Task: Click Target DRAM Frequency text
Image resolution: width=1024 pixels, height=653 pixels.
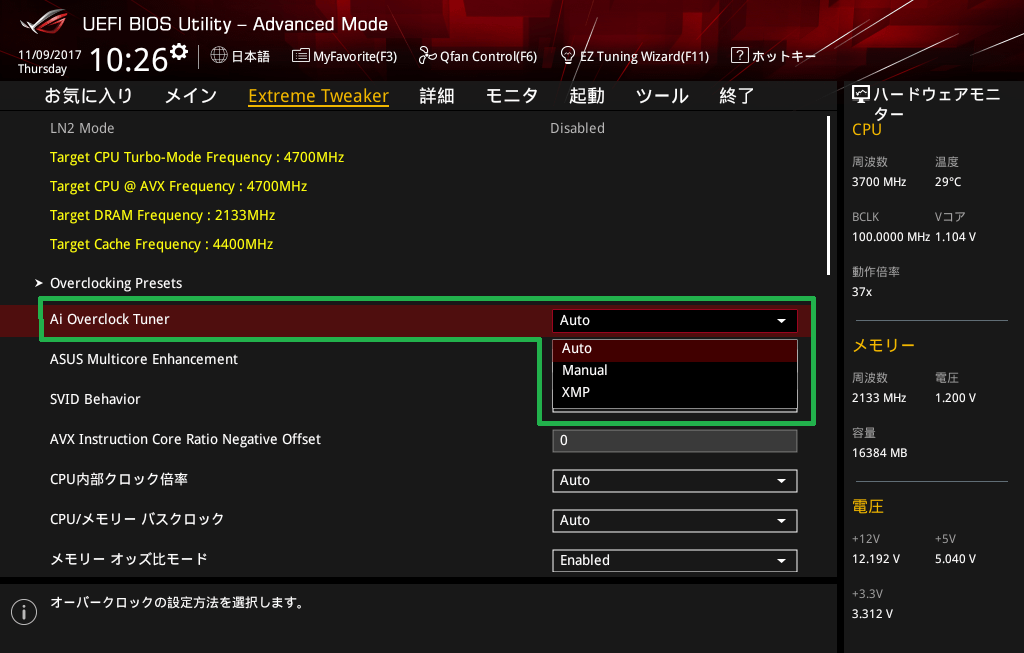Action: coord(163,215)
